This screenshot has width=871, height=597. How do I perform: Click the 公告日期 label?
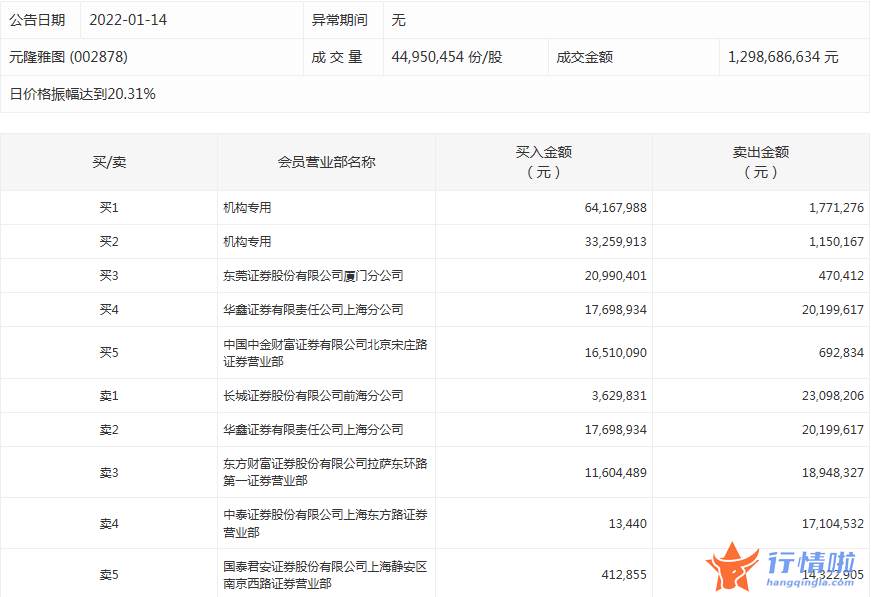pyautogui.click(x=37, y=20)
